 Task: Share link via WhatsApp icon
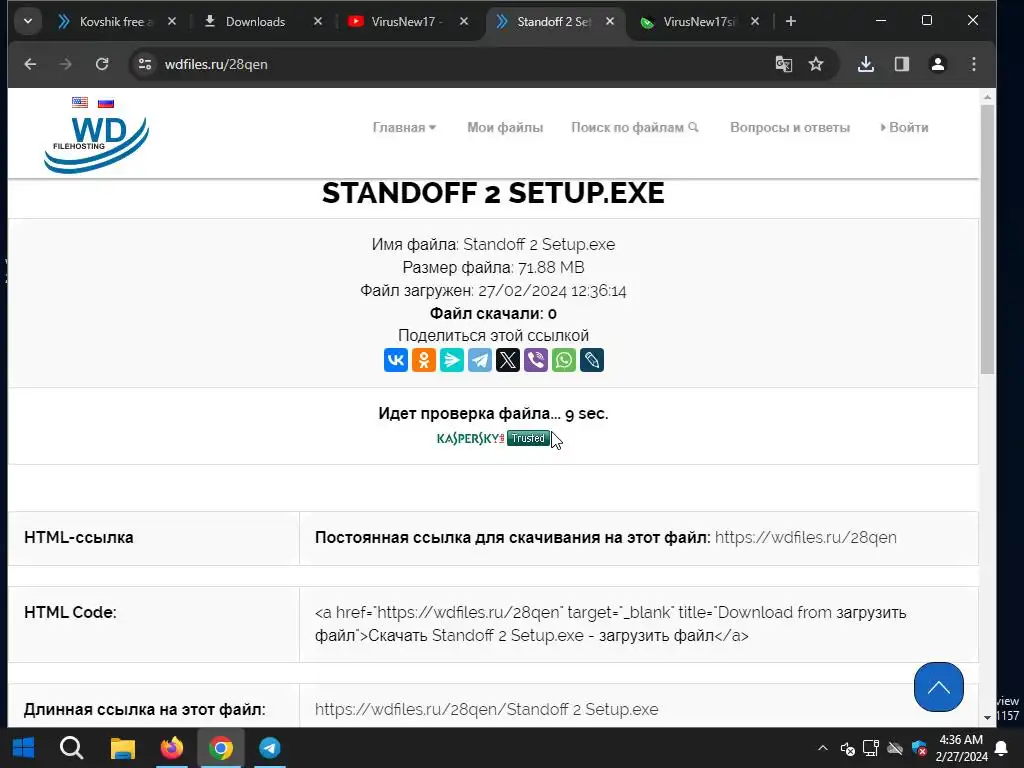pyautogui.click(x=564, y=360)
